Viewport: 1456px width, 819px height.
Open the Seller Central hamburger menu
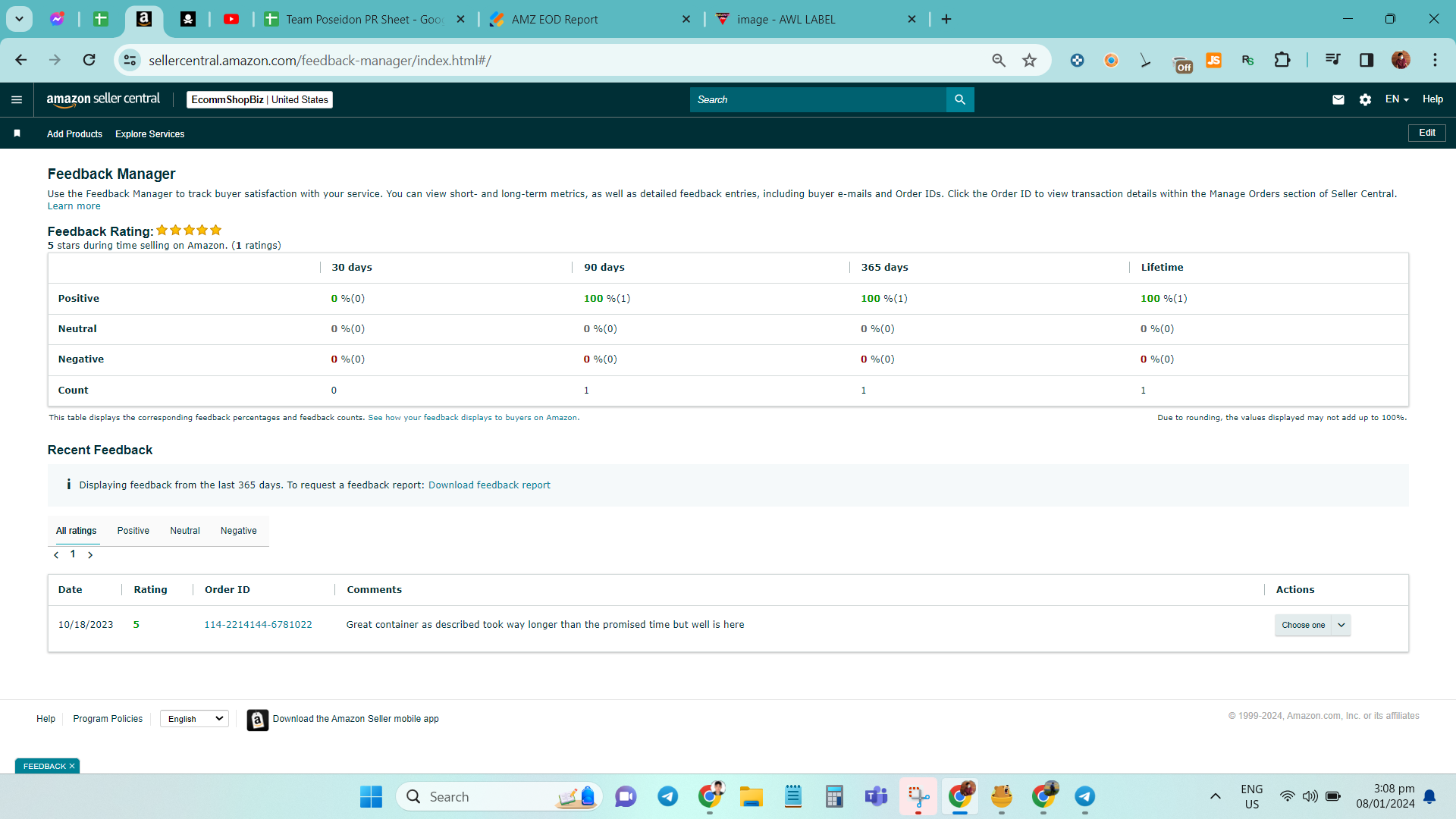[x=17, y=99]
